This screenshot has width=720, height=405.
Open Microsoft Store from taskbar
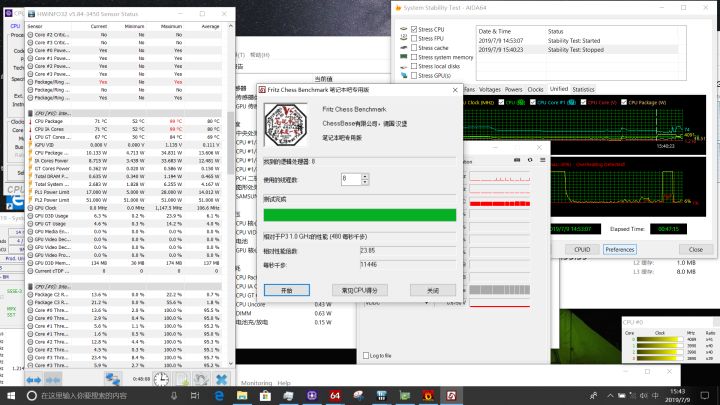coord(265,395)
